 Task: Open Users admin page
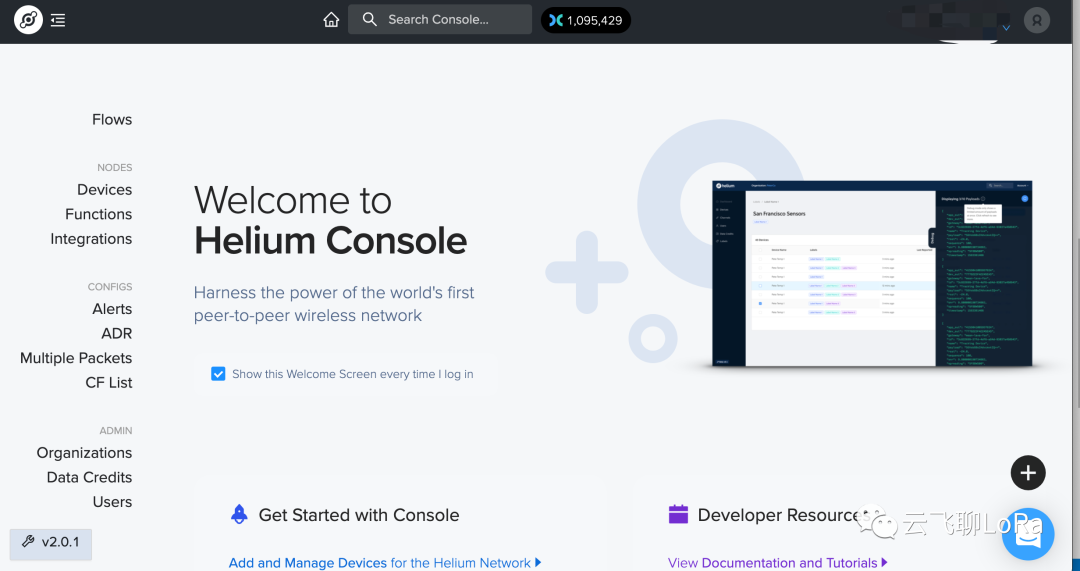pyautogui.click(x=112, y=502)
